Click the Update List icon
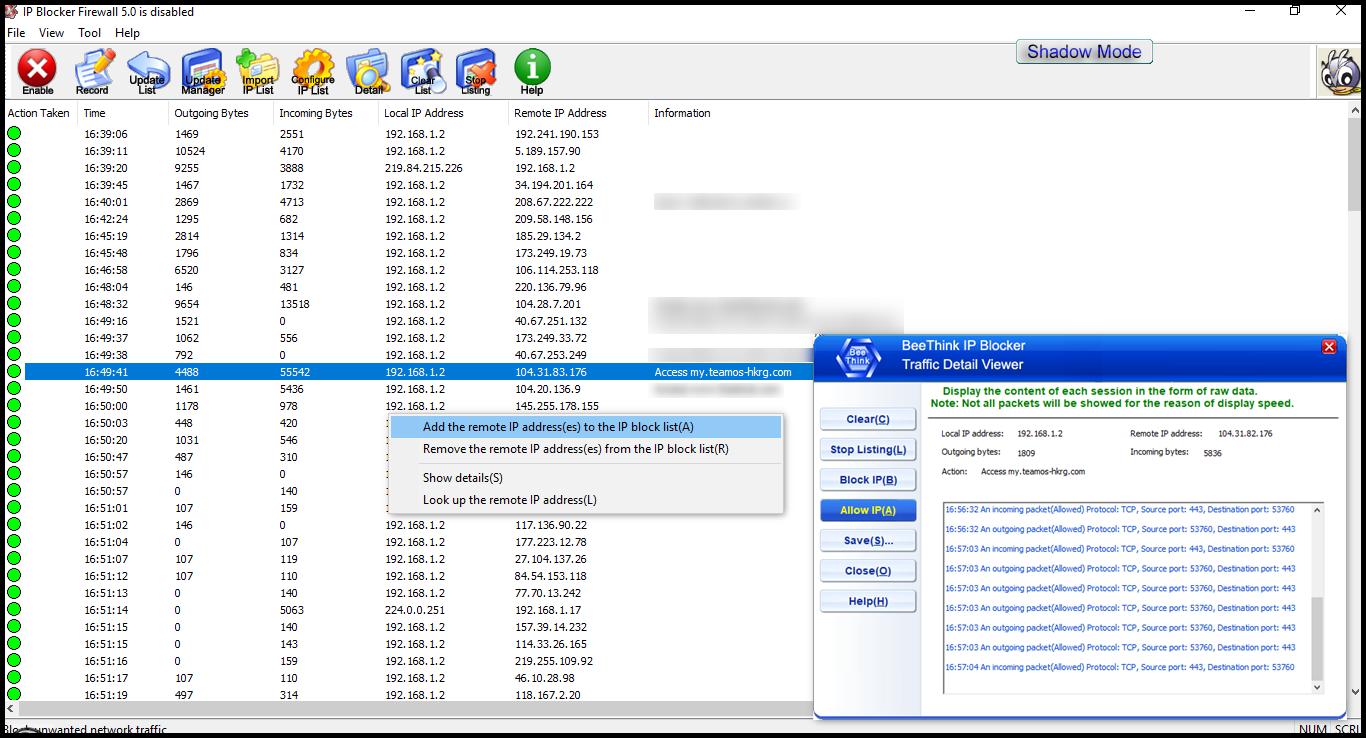 coord(148,71)
